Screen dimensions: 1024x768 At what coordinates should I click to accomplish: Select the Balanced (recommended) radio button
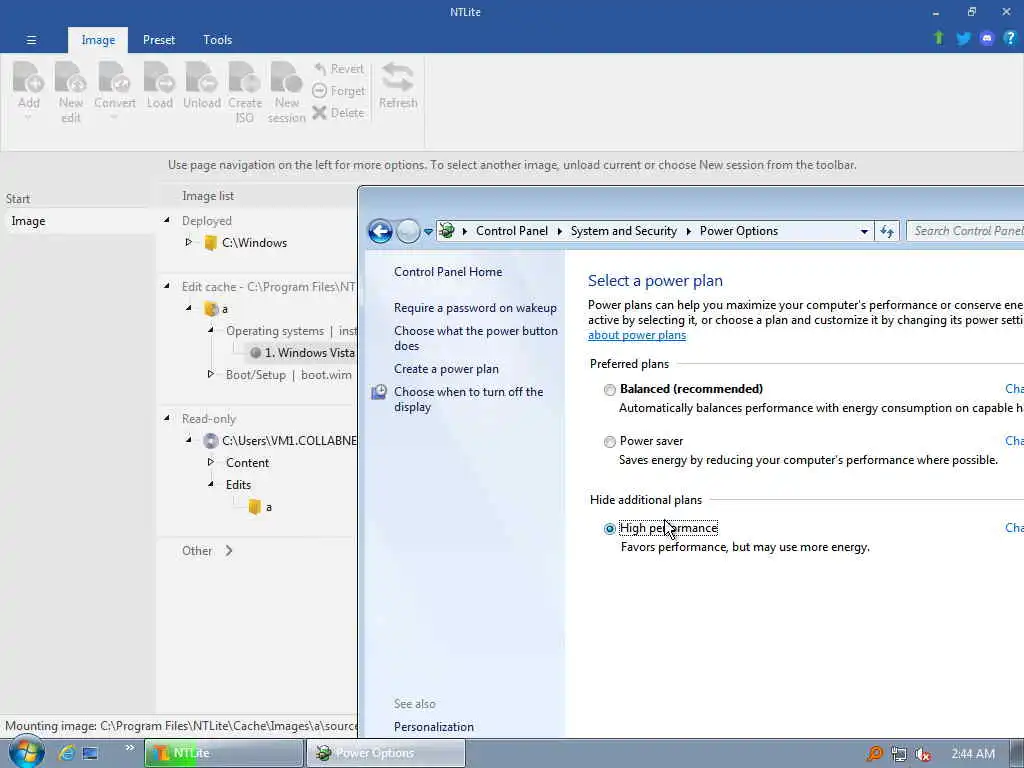pyautogui.click(x=609, y=390)
